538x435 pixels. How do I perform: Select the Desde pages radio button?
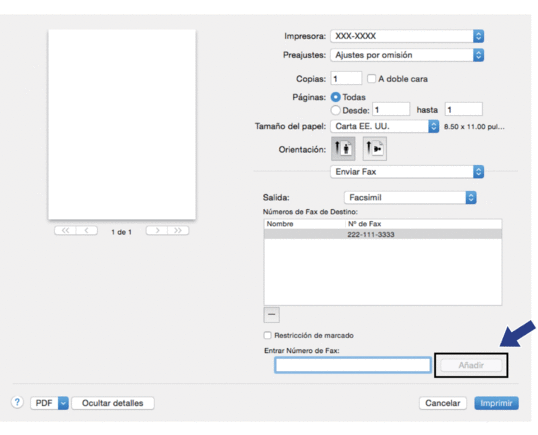335,110
